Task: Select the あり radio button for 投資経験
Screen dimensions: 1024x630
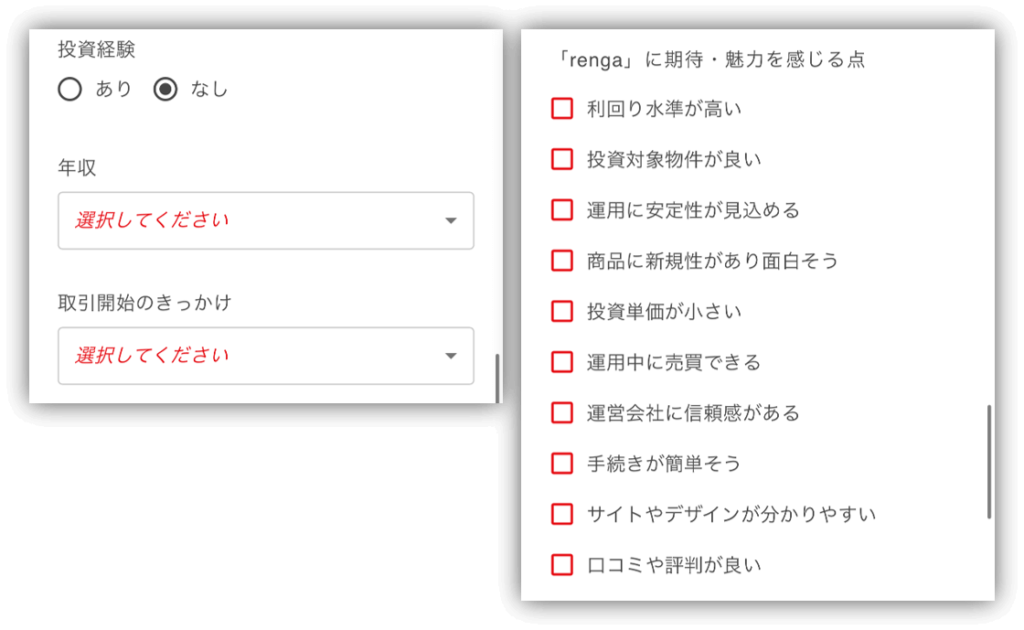Action: tap(69, 90)
